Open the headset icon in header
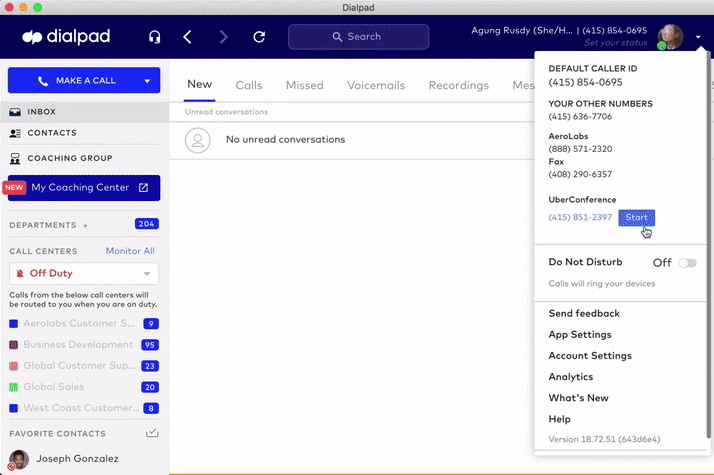 (154, 36)
